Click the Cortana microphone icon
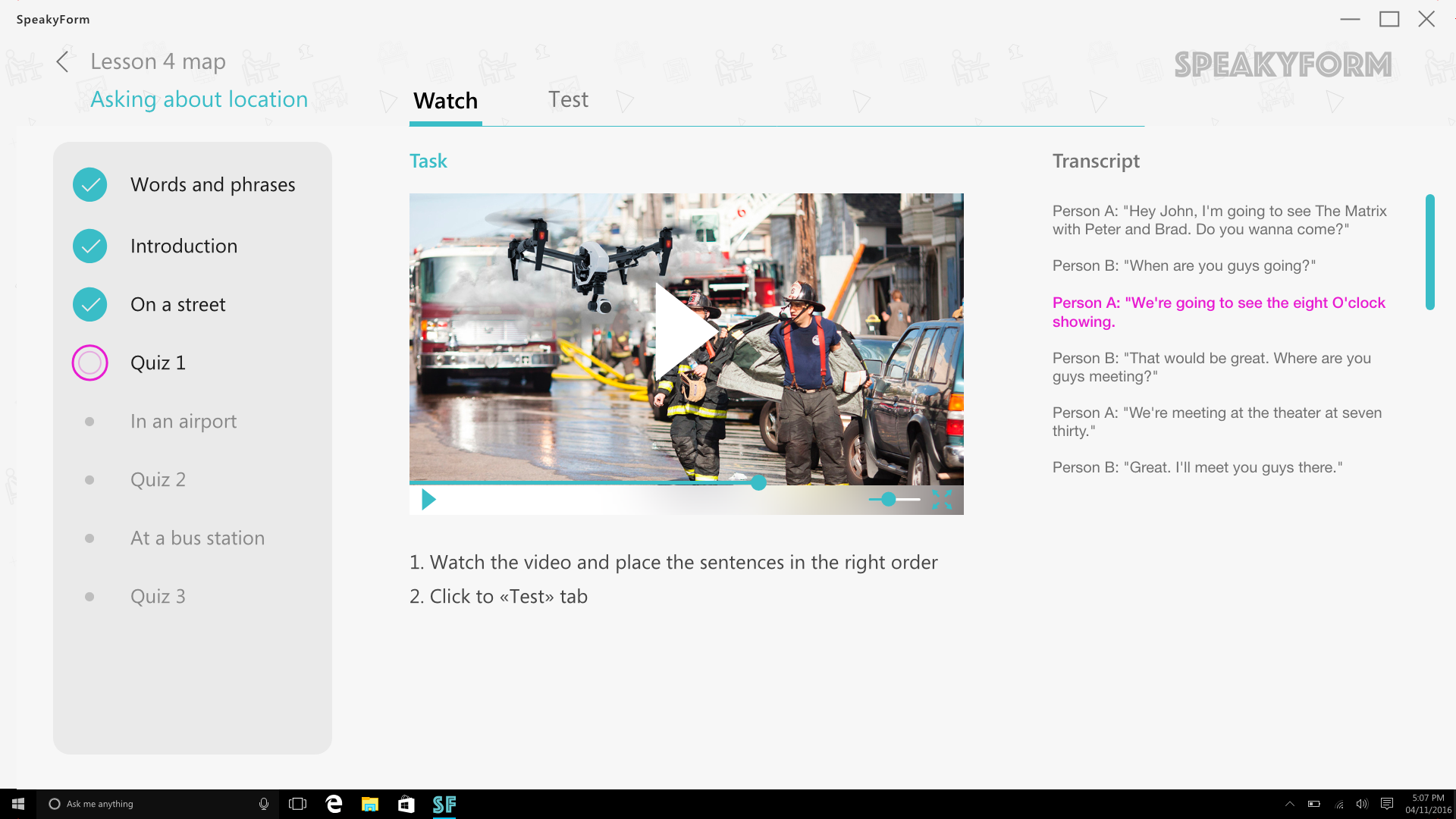The height and width of the screenshot is (819, 1456). tap(263, 804)
